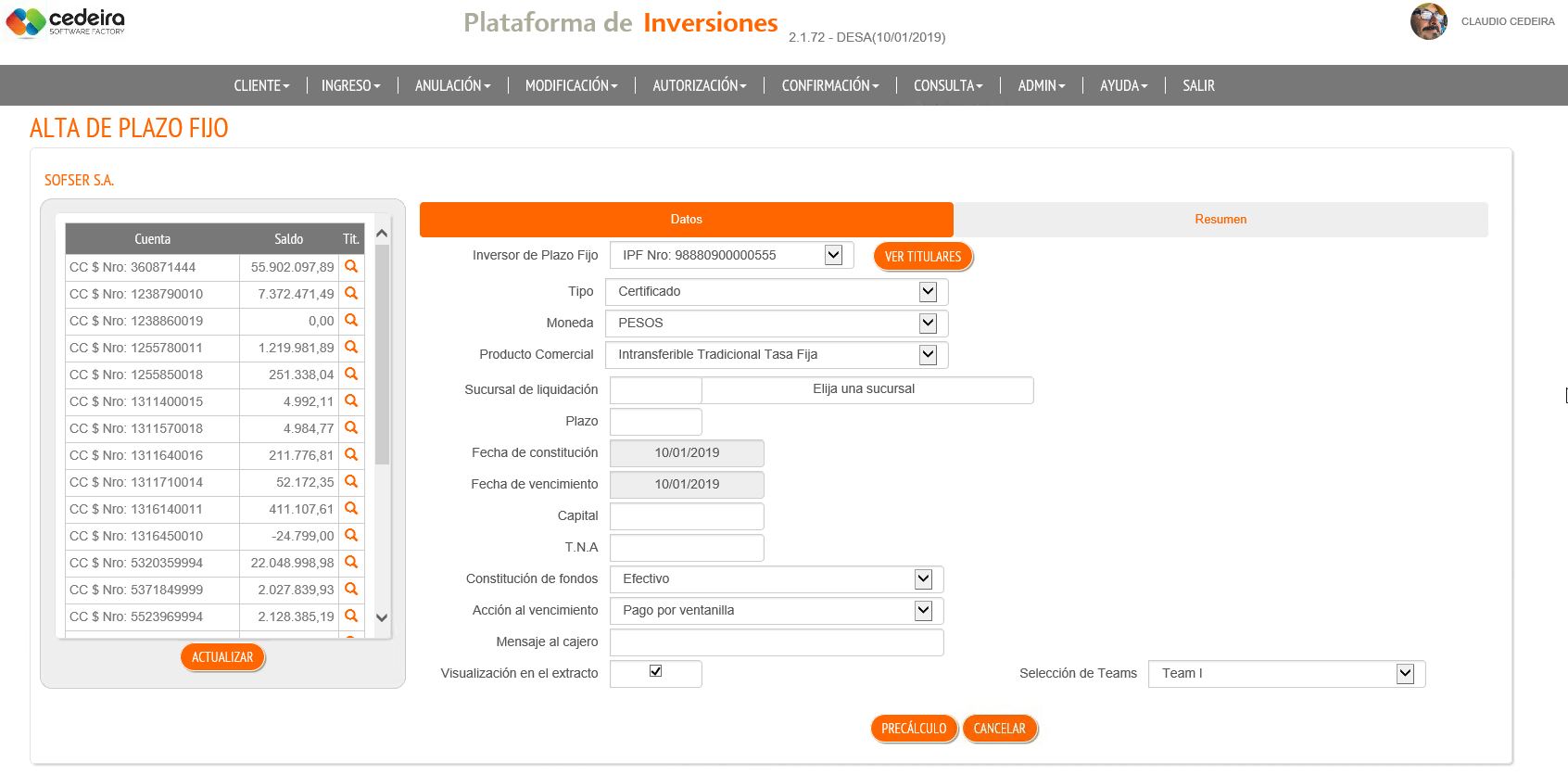This screenshot has width=1568, height=775.
Task: Click Claudio Cedeira user avatar
Action: 1428,21
